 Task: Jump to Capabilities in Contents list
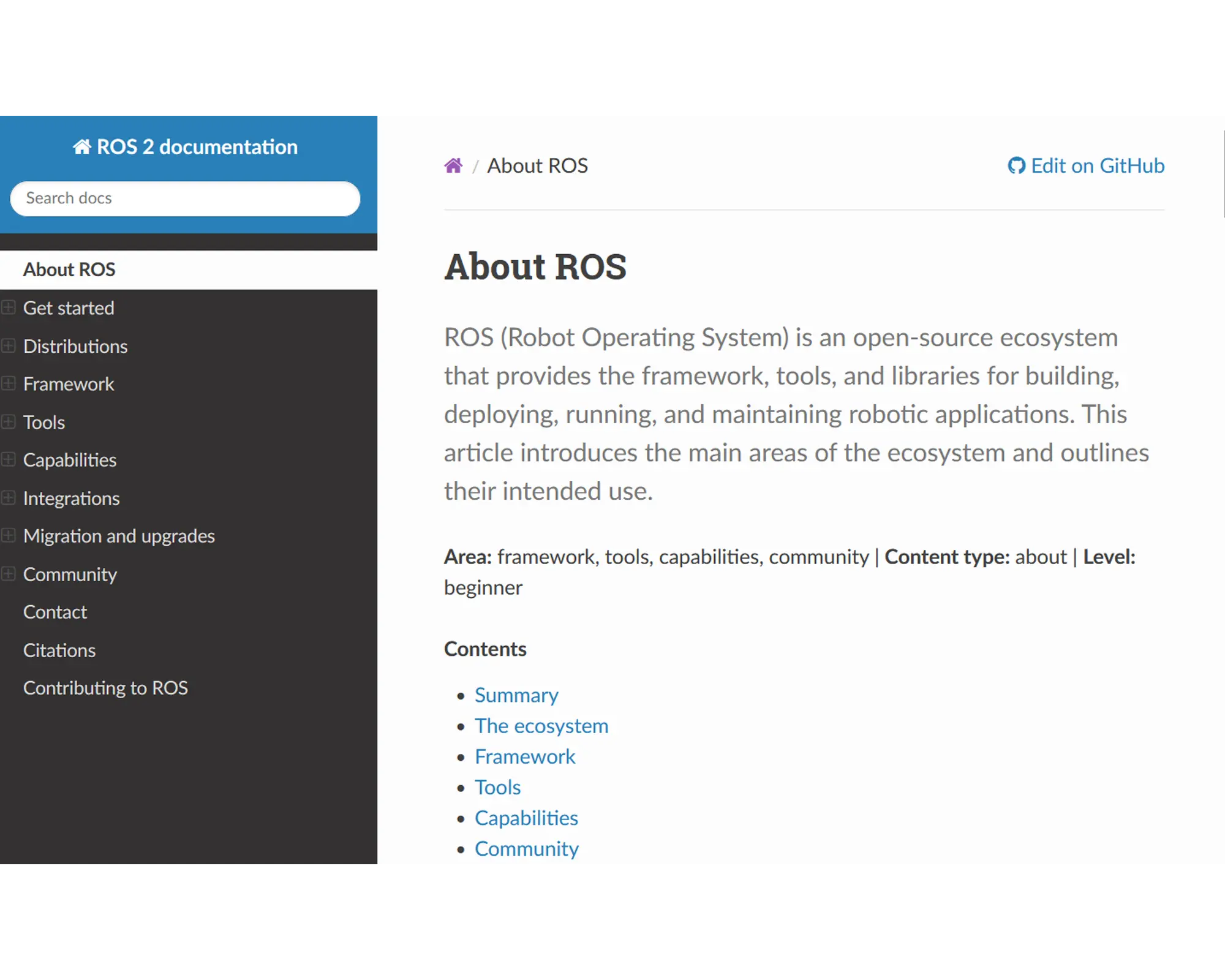coord(526,819)
